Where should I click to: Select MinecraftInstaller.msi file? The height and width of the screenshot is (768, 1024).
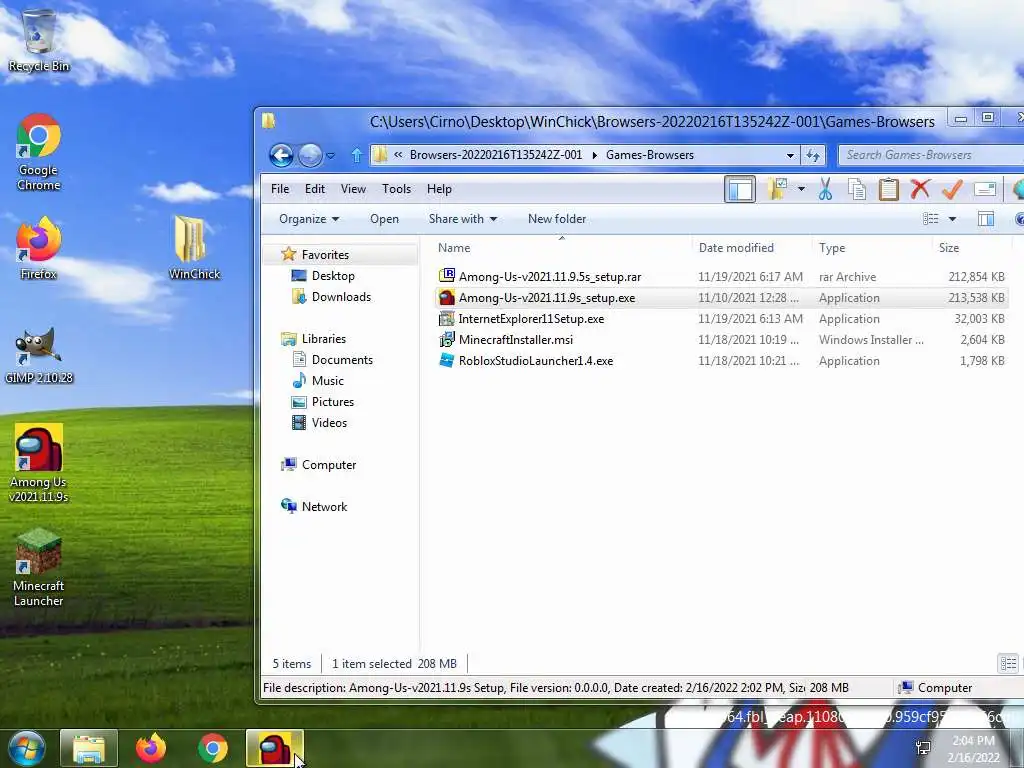coord(722,340)
